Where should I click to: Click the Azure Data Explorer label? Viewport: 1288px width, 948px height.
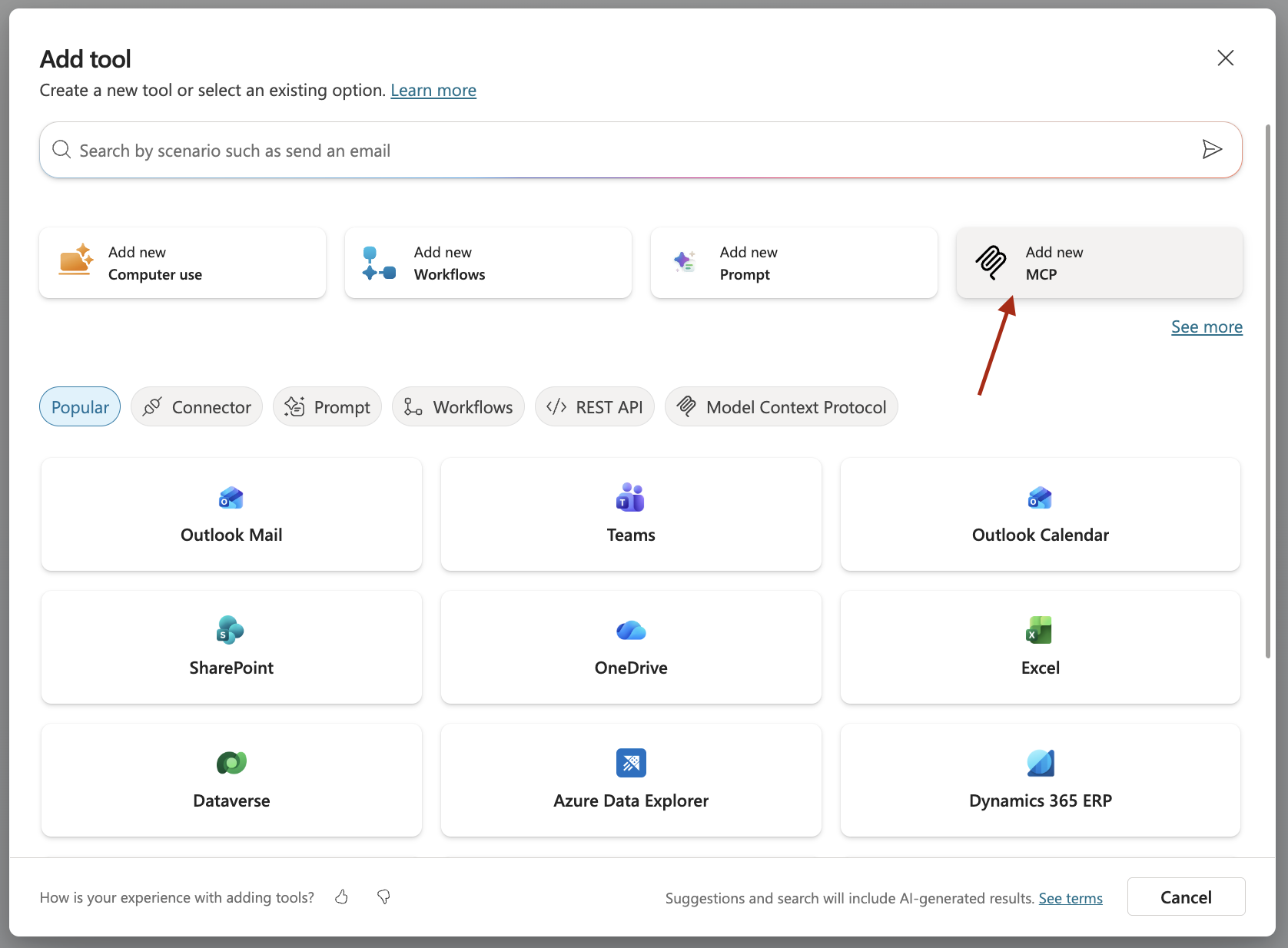pos(631,800)
